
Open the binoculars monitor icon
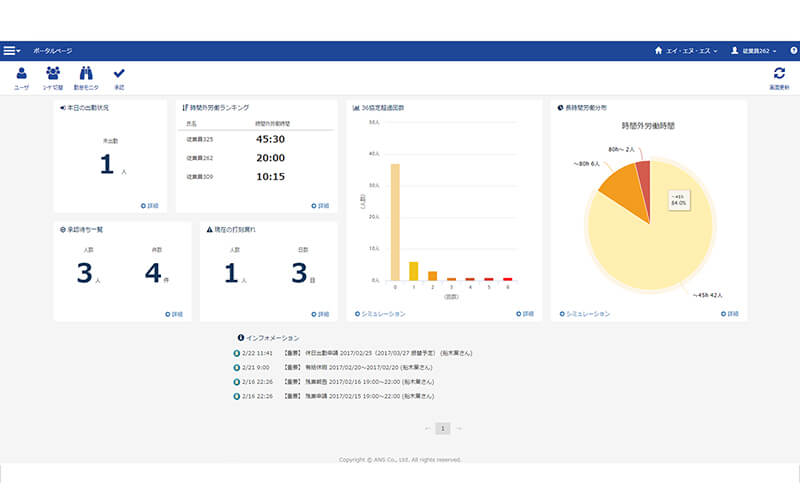pyautogui.click(x=86, y=73)
